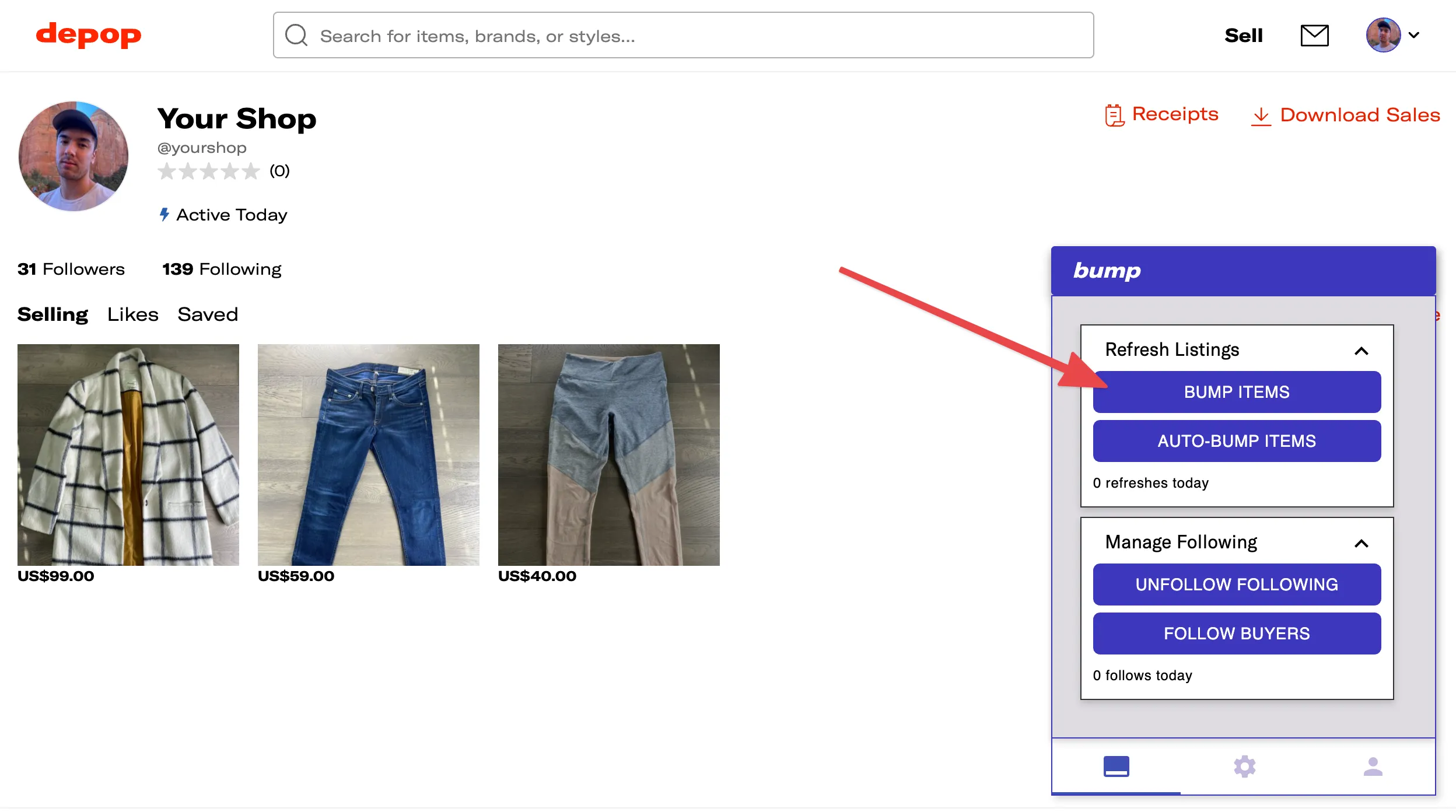The height and width of the screenshot is (812, 1456).
Task: Click the UNFOLLOW FOLLOWING button
Action: [1237, 584]
